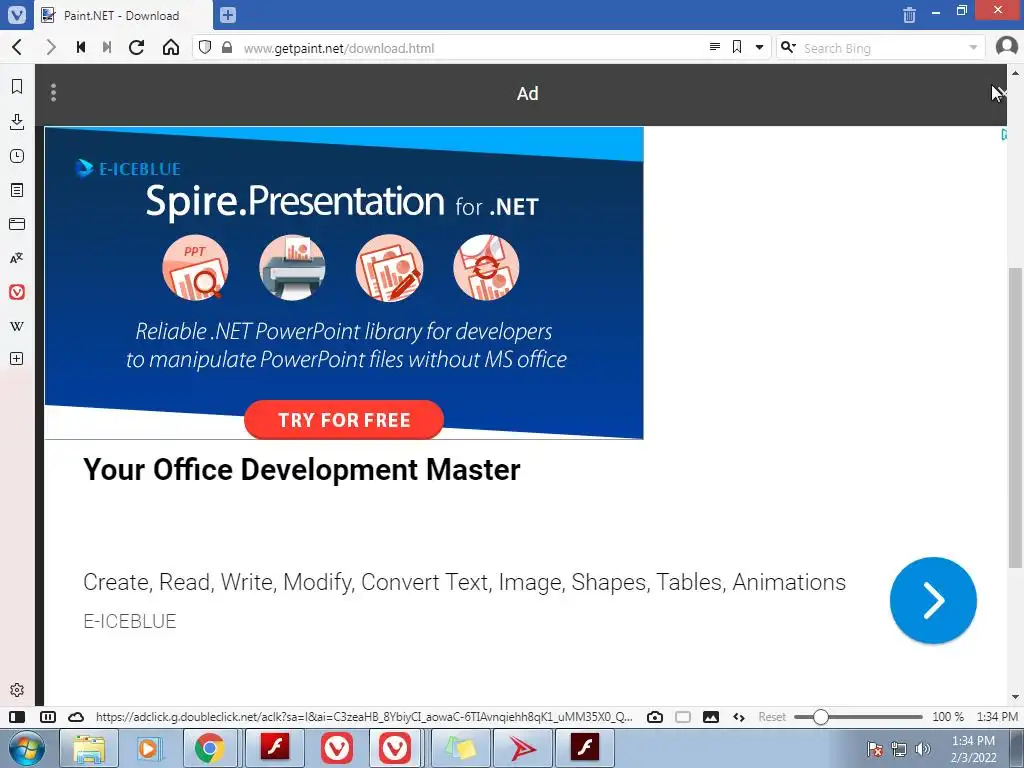1024x768 pixels.
Task: Open the volume control in tray
Action: [923, 749]
